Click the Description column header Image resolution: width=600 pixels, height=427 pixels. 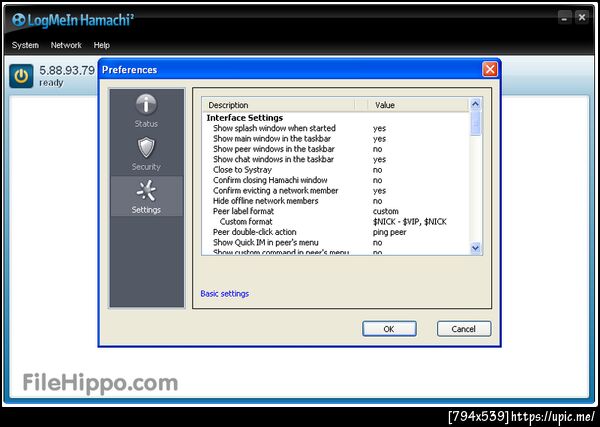click(279, 105)
